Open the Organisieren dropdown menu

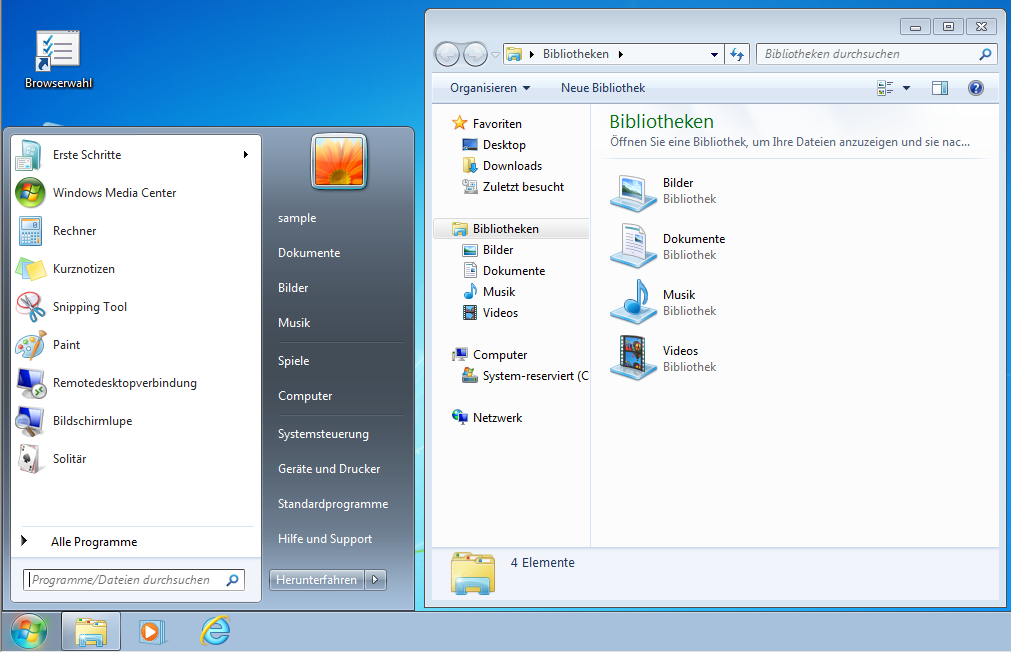click(489, 88)
